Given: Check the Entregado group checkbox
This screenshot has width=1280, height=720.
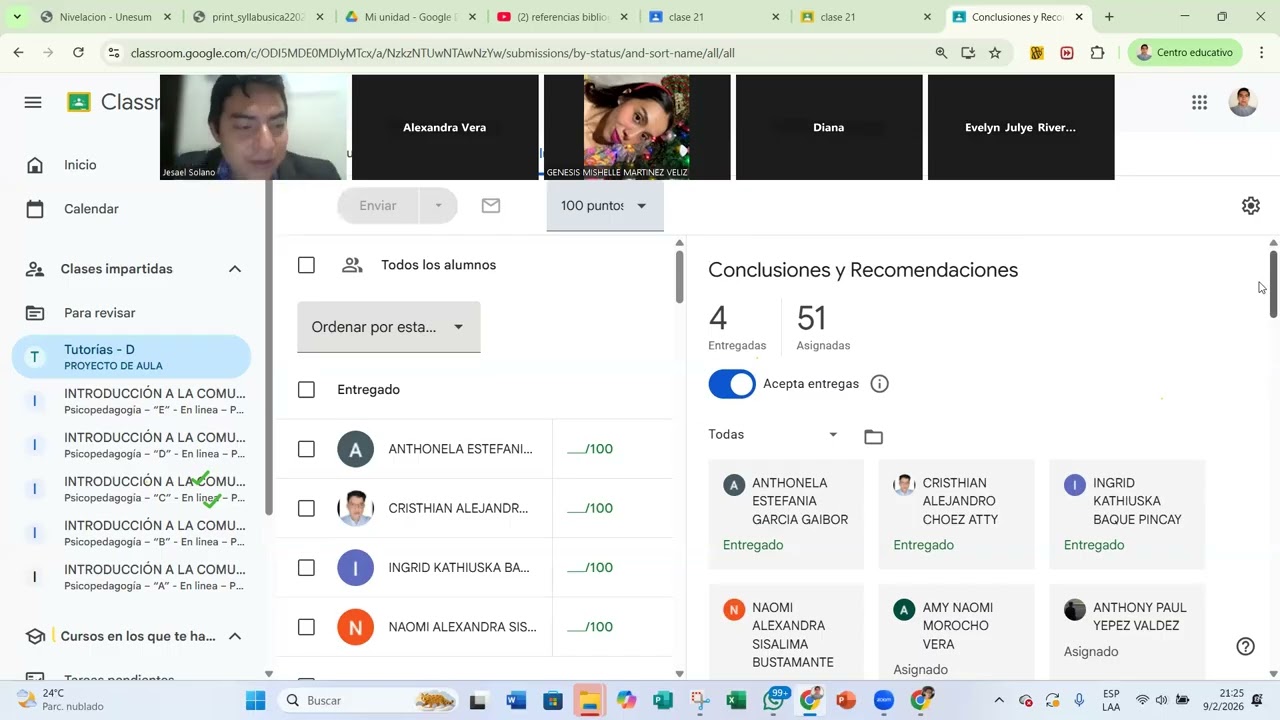Looking at the screenshot, I should 306,390.
